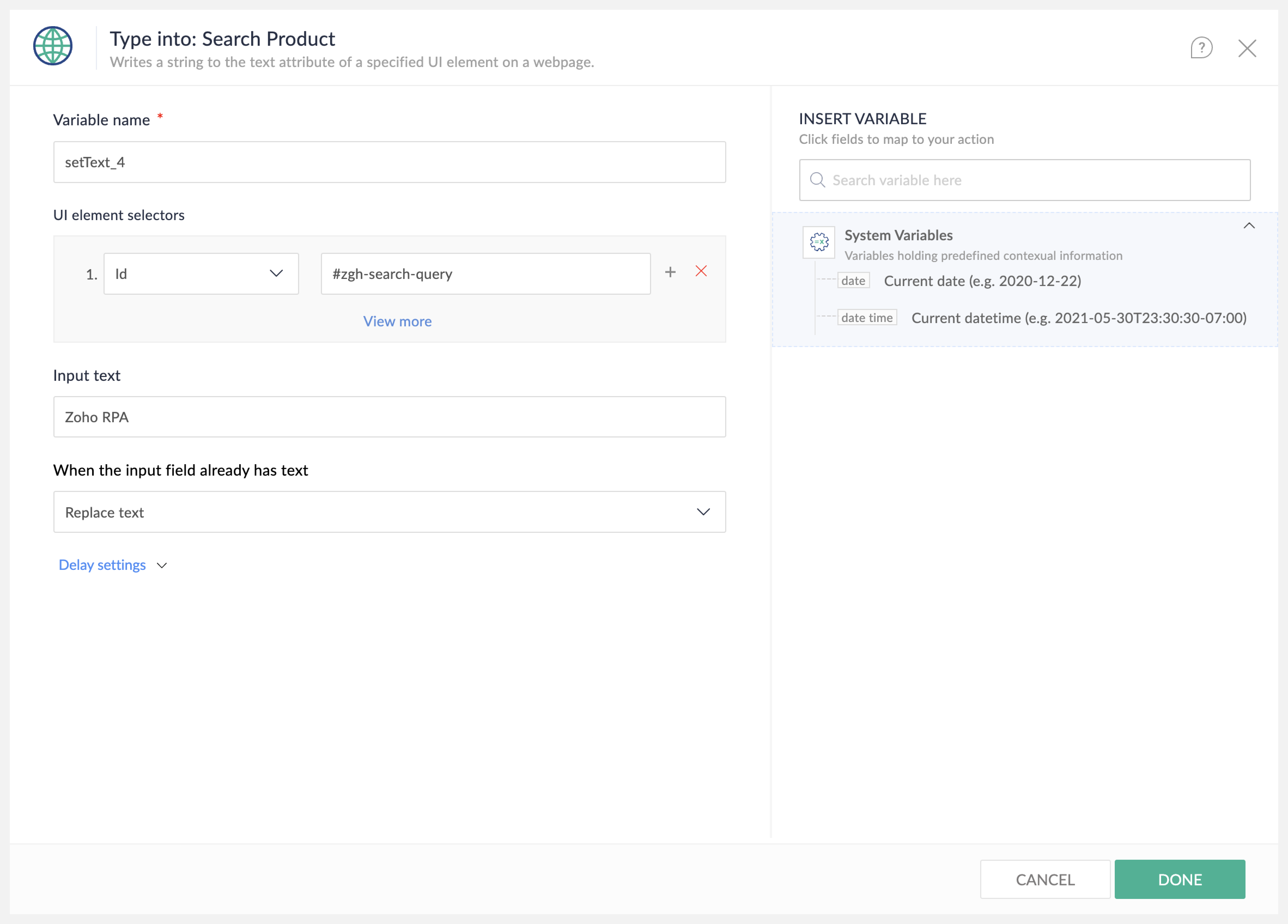Click the Input text field with Zoho RPA
Viewport: 1288px width, 924px height.
[390, 417]
